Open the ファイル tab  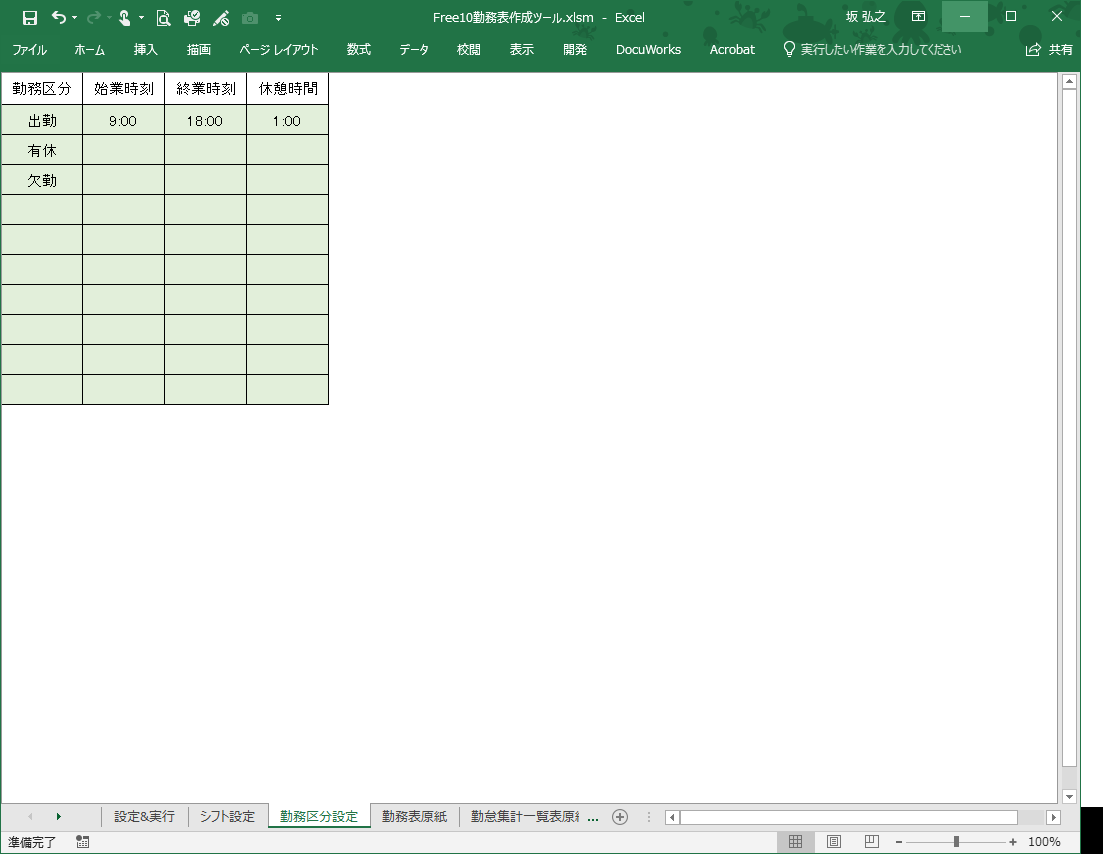(30, 50)
